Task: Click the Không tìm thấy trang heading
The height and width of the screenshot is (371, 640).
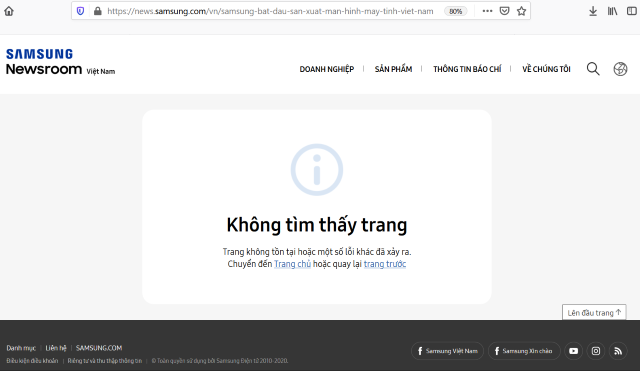Action: click(x=317, y=225)
